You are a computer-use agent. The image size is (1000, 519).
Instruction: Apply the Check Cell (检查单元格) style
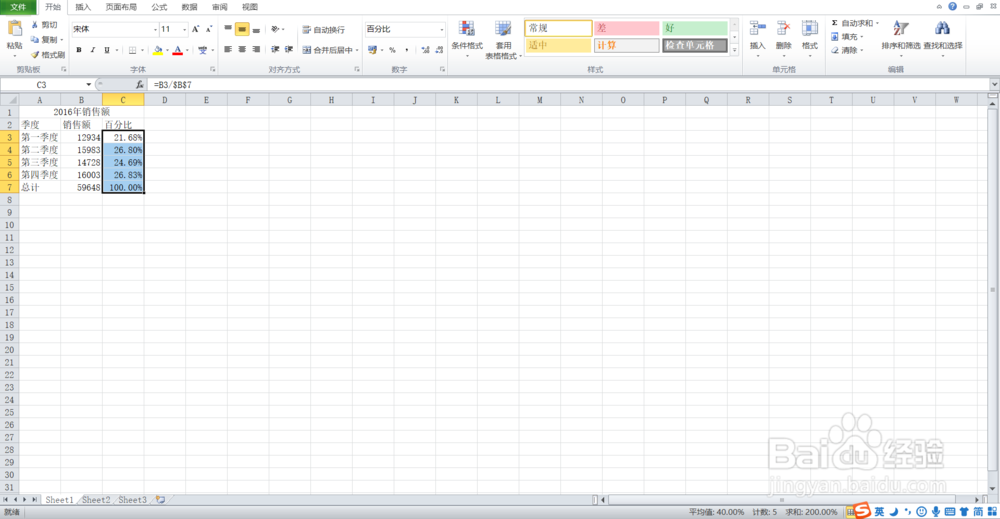click(695, 45)
